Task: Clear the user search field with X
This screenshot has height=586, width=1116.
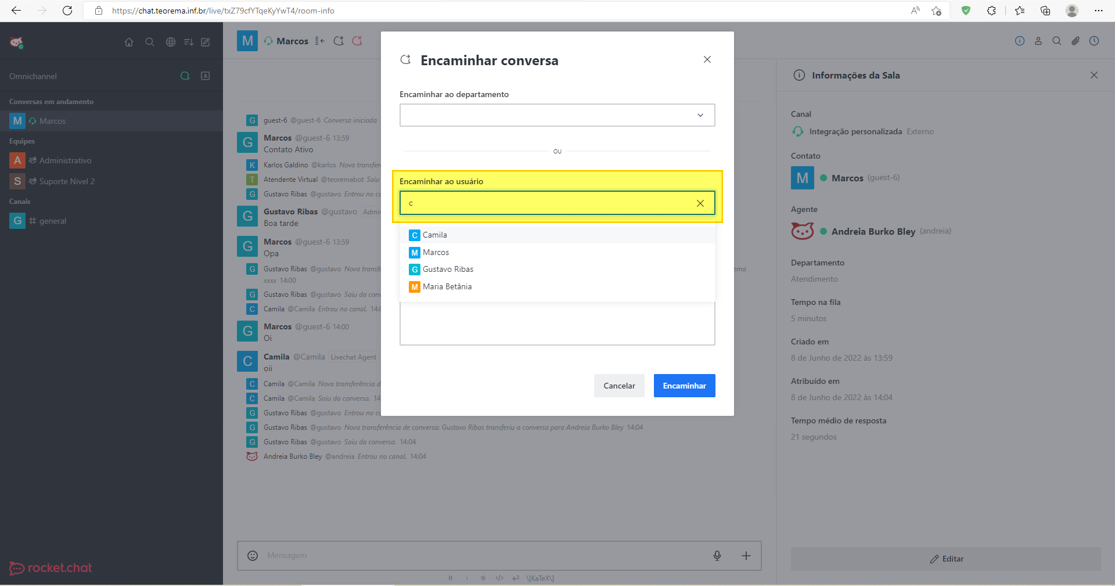Action: tap(700, 204)
